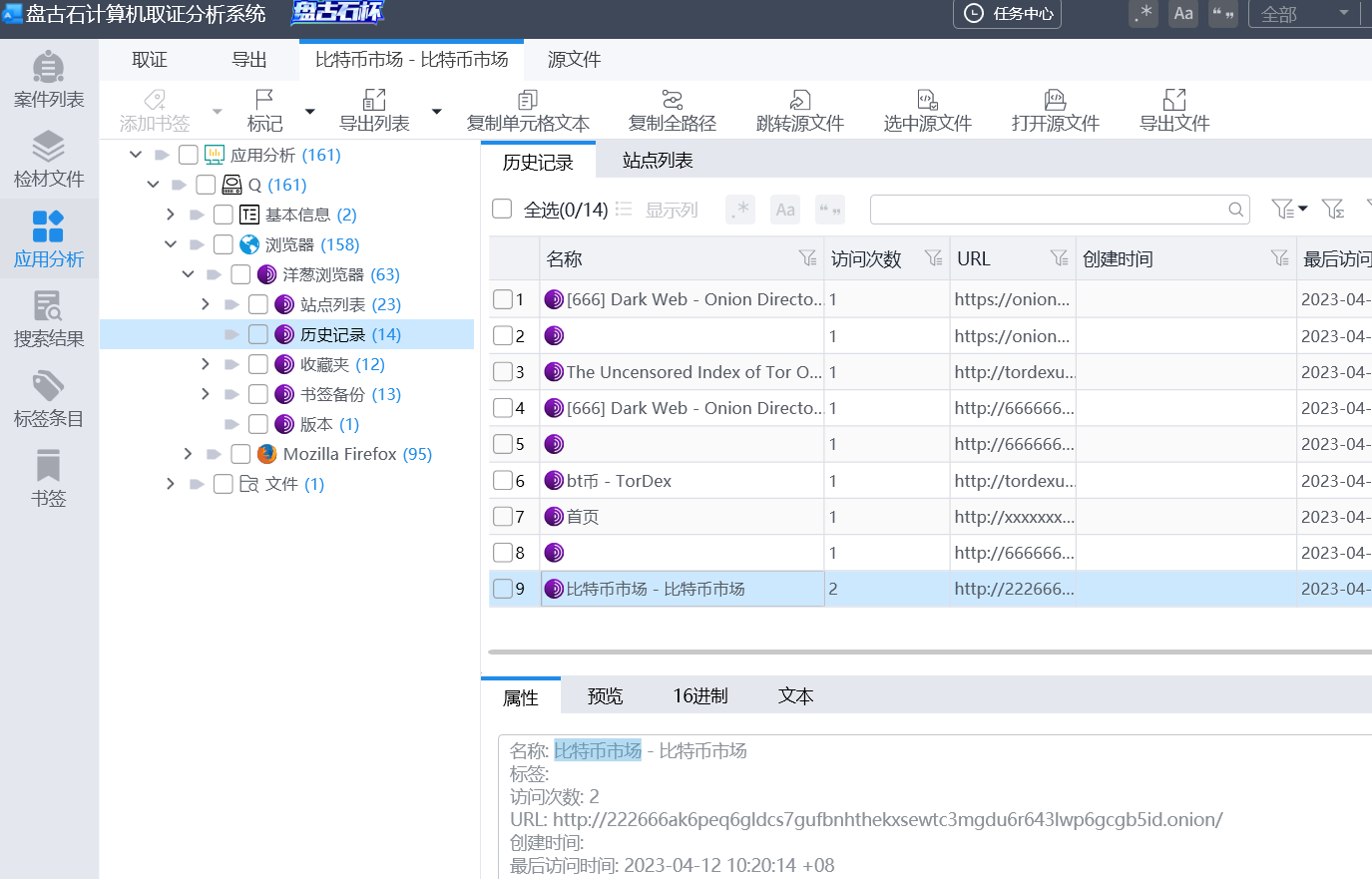The height and width of the screenshot is (879, 1372).
Task: Click the filter sum funnel icon
Action: tap(1333, 209)
